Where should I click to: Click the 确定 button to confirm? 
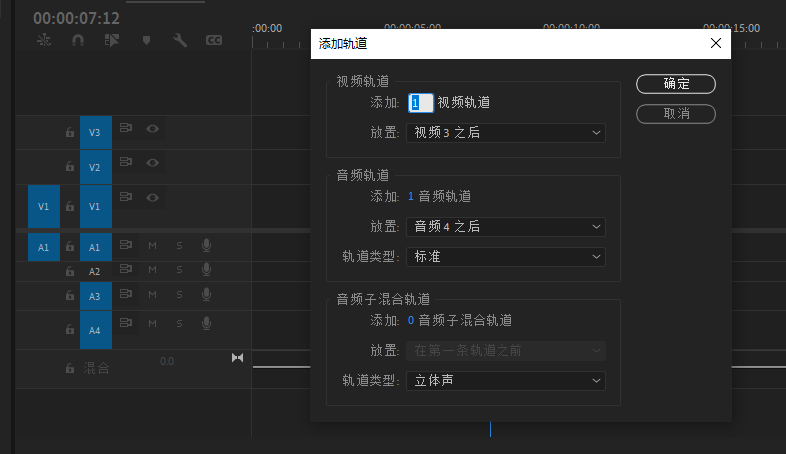676,84
